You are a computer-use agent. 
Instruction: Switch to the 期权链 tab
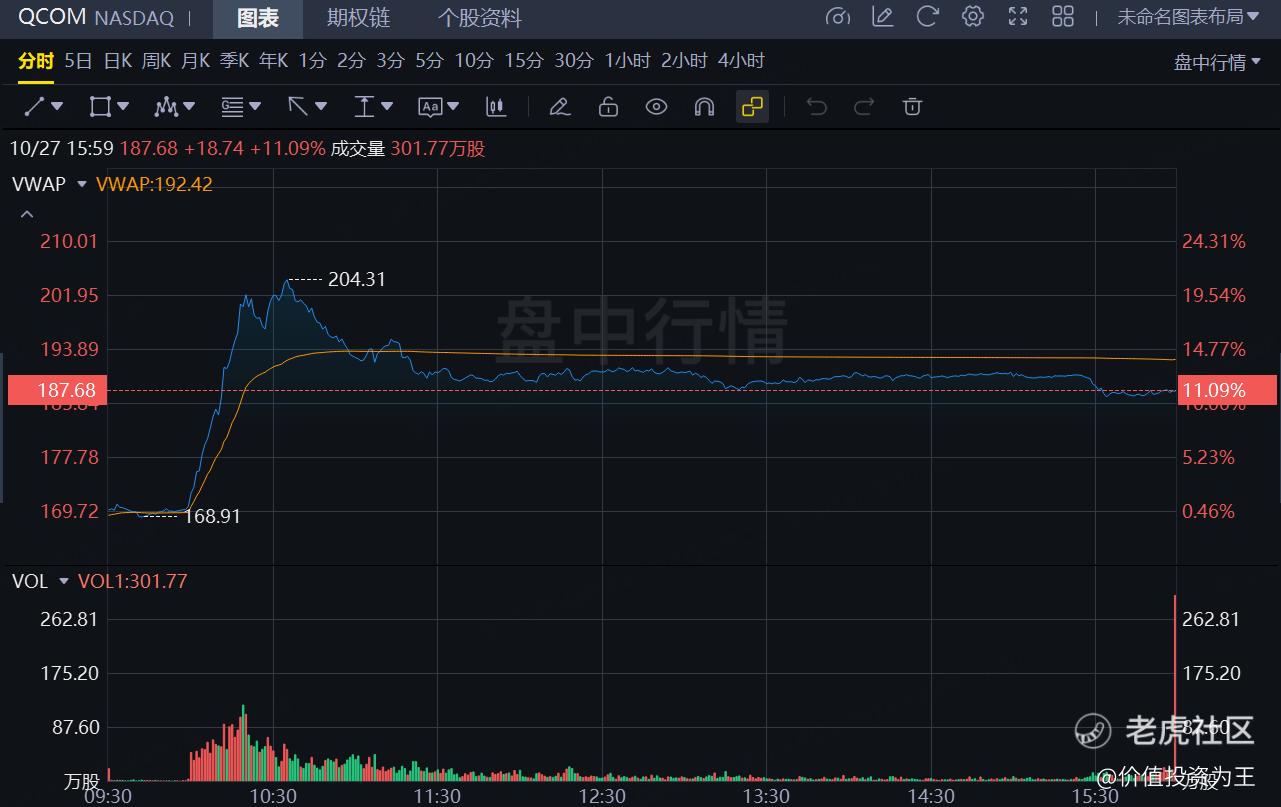click(358, 18)
